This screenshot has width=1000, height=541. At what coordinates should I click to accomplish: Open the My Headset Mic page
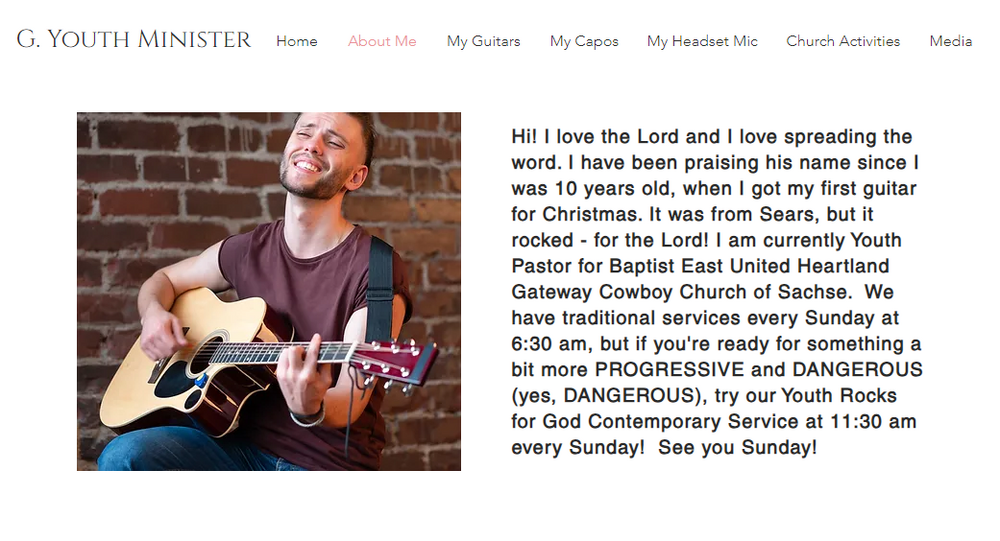[x=702, y=41]
